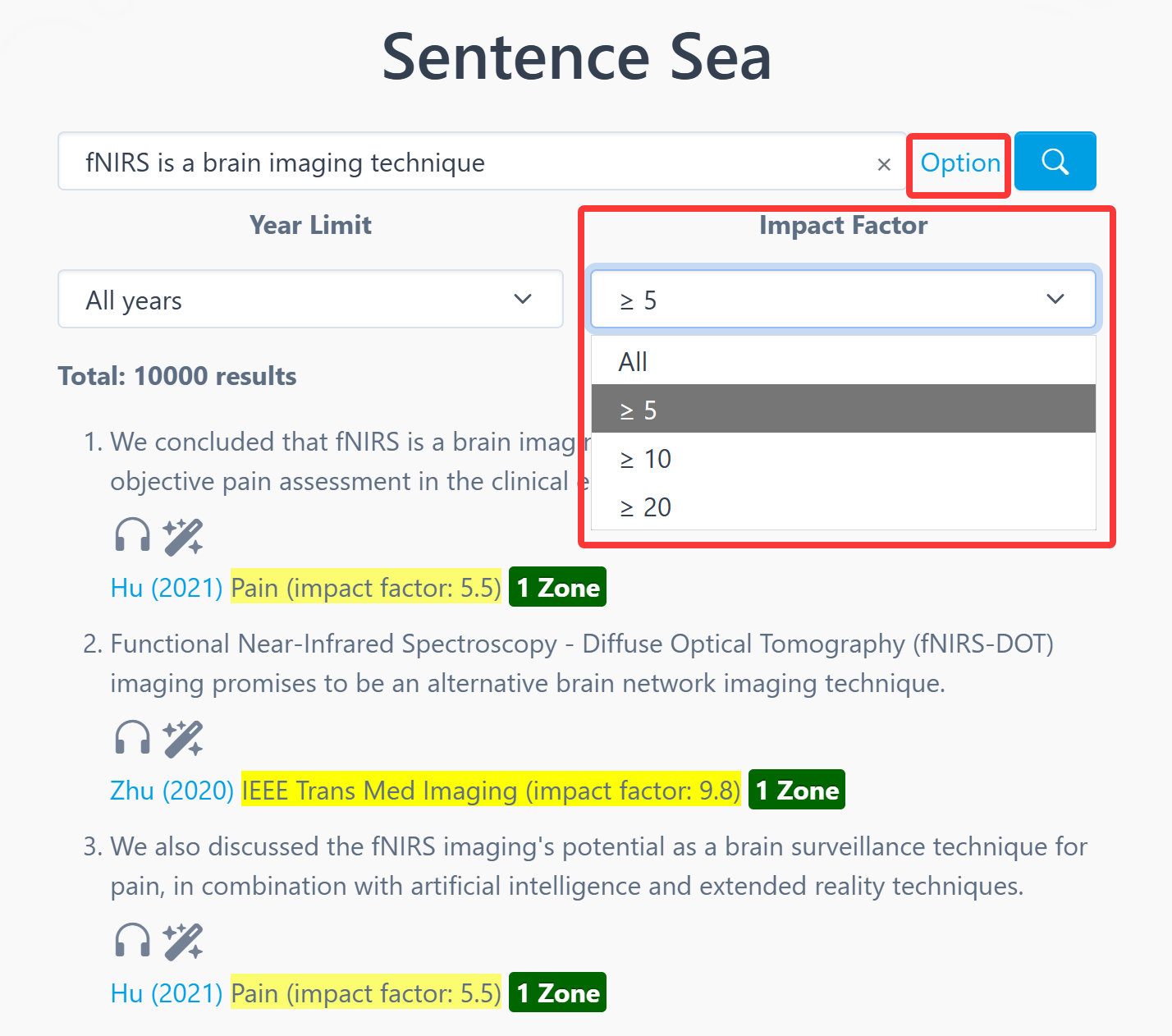
Task: Click the IEEE Trans Med Imaging journal label
Action: point(491,791)
